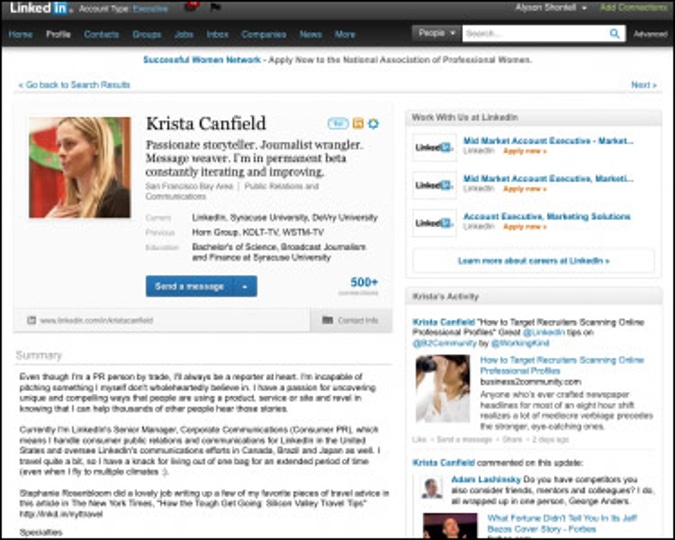The width and height of the screenshot is (675, 540).
Task: Click the orange LinkedIn employee badge
Action: pyautogui.click(x=358, y=124)
